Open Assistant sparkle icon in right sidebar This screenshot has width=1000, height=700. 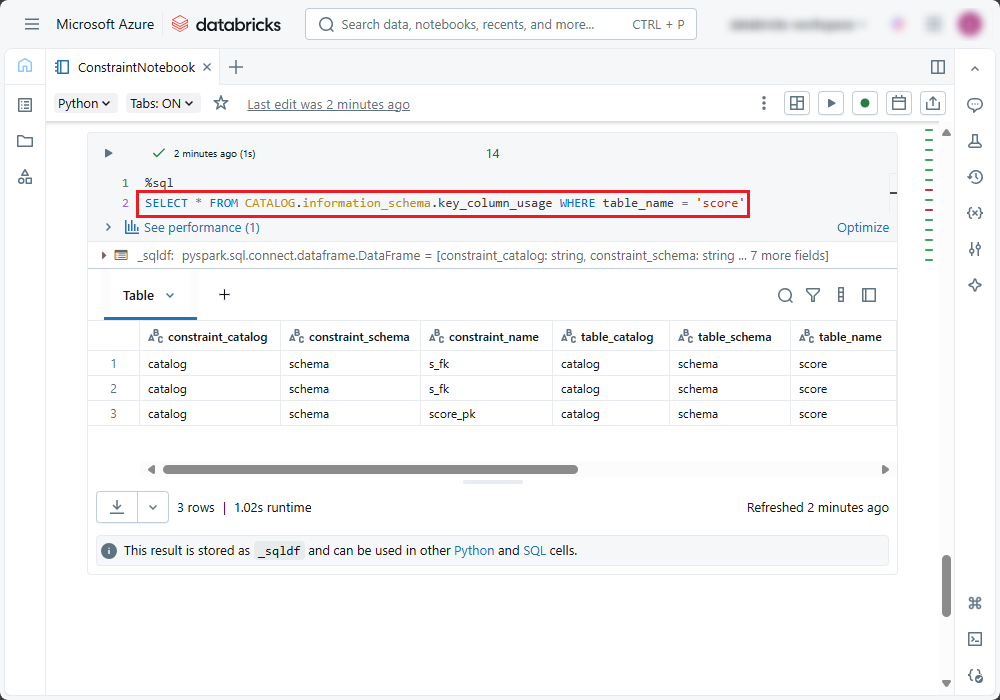975,285
